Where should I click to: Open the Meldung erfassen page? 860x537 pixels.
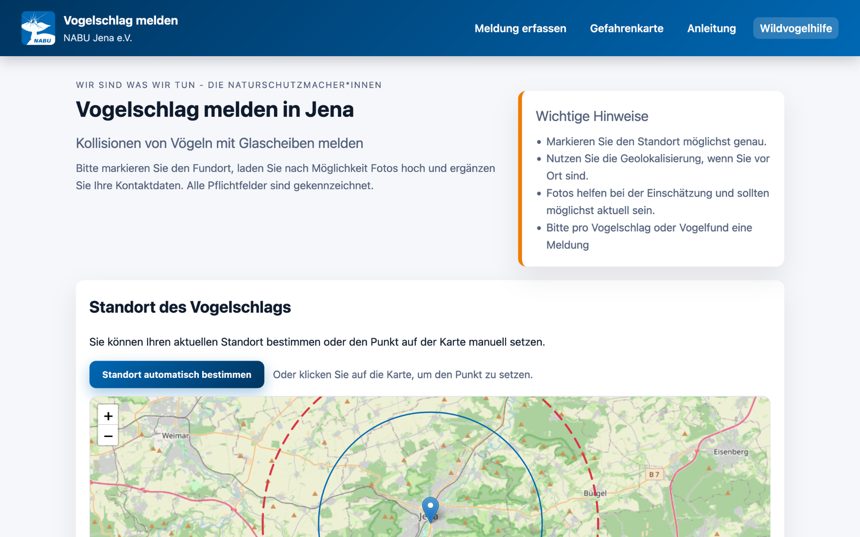tap(520, 29)
